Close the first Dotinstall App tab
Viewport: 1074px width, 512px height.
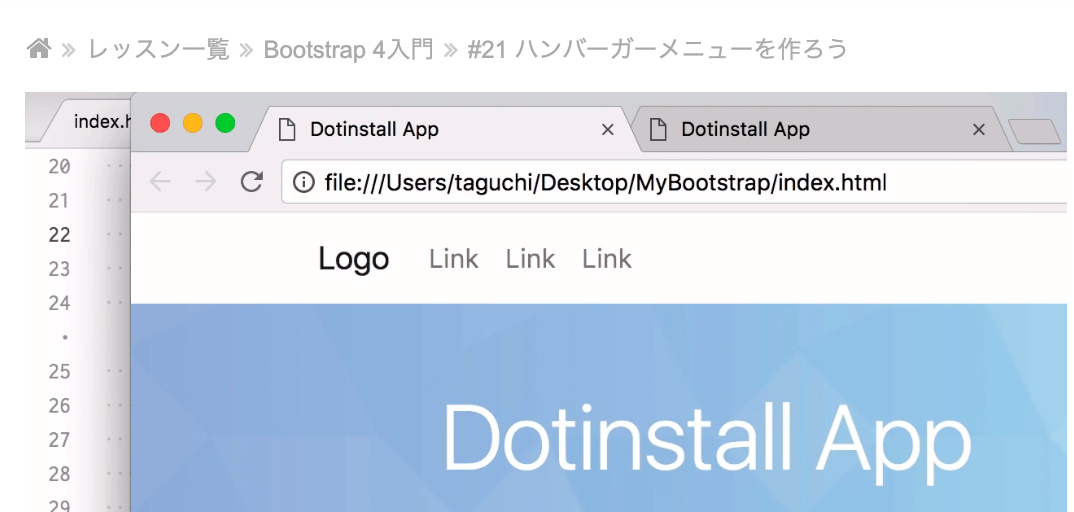(x=607, y=129)
